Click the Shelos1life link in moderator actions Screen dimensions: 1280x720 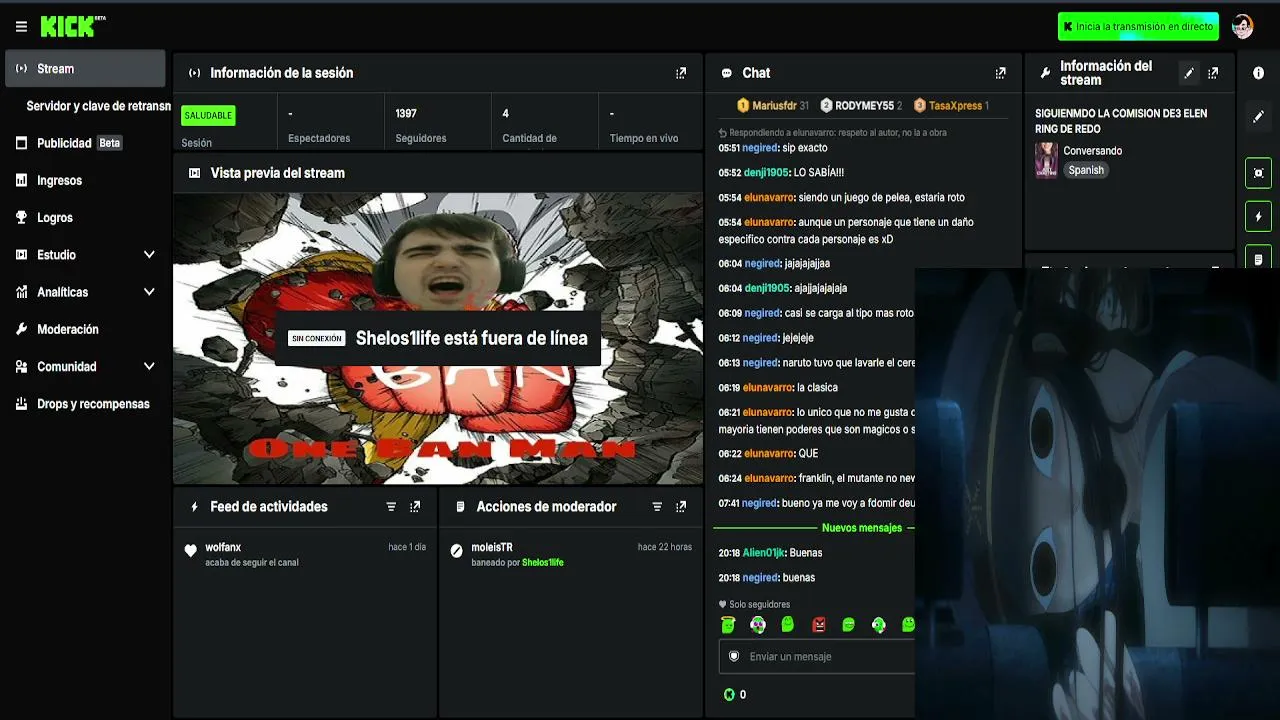pyautogui.click(x=543, y=563)
